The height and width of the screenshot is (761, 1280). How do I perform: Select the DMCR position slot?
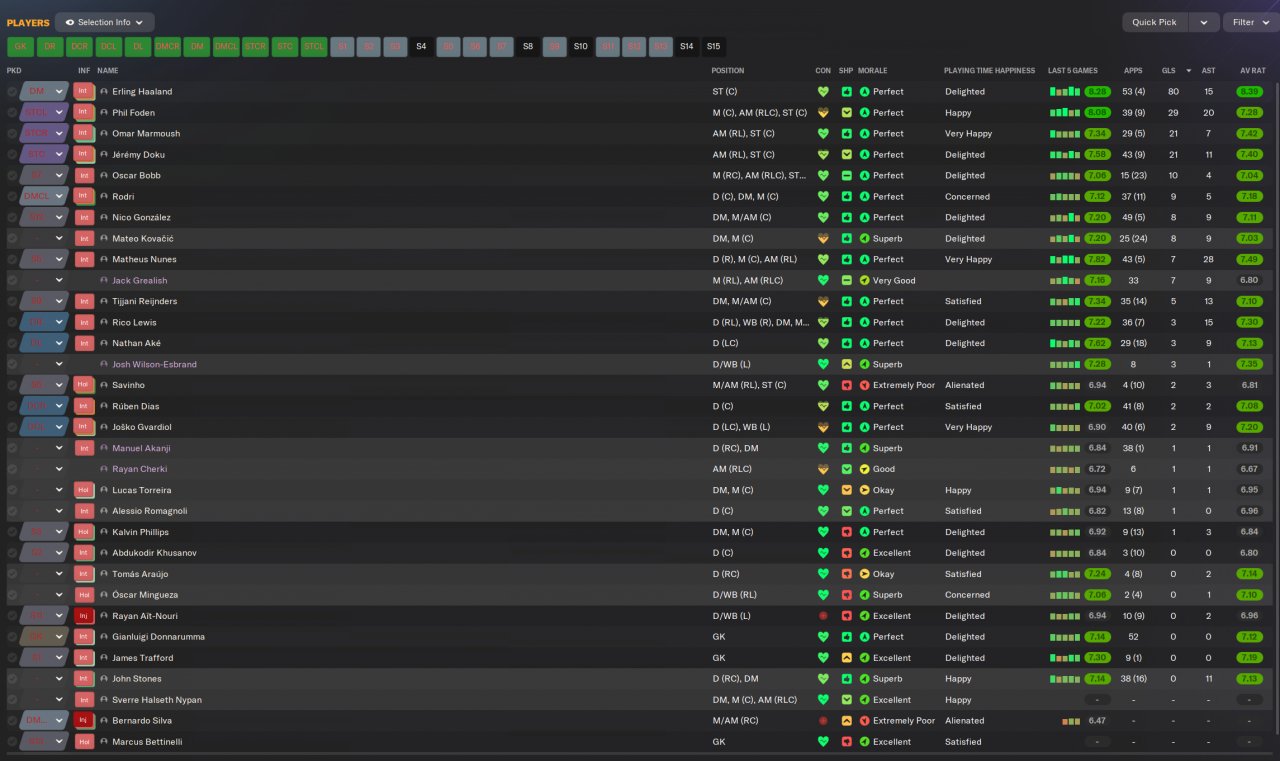tap(167, 46)
